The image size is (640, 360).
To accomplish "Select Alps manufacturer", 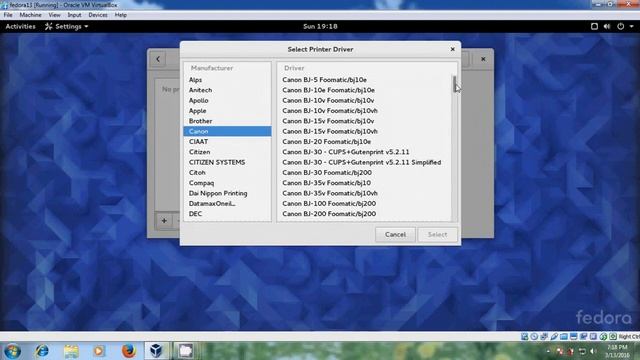I will coord(227,80).
